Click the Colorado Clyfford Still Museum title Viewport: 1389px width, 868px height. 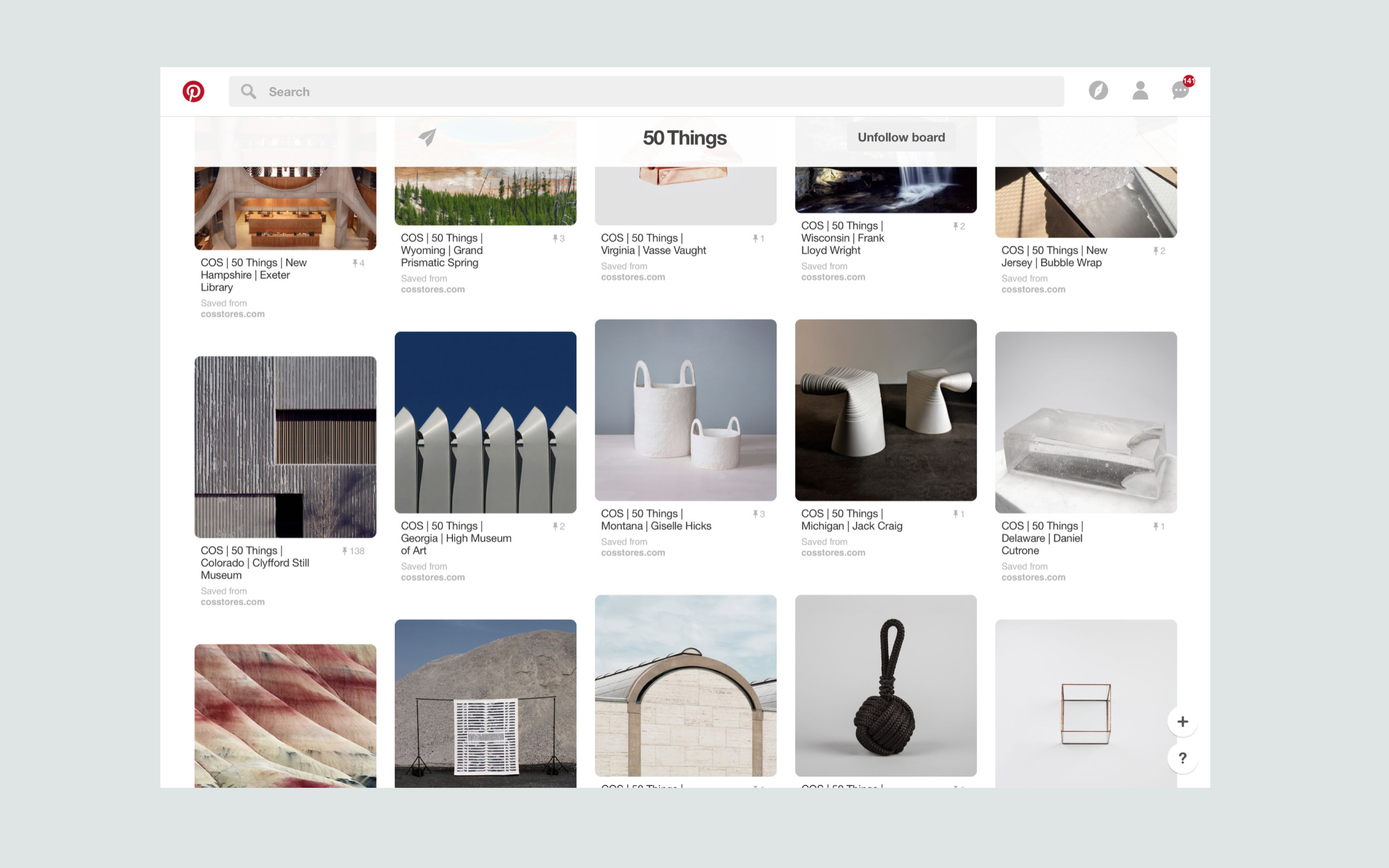[x=255, y=563]
